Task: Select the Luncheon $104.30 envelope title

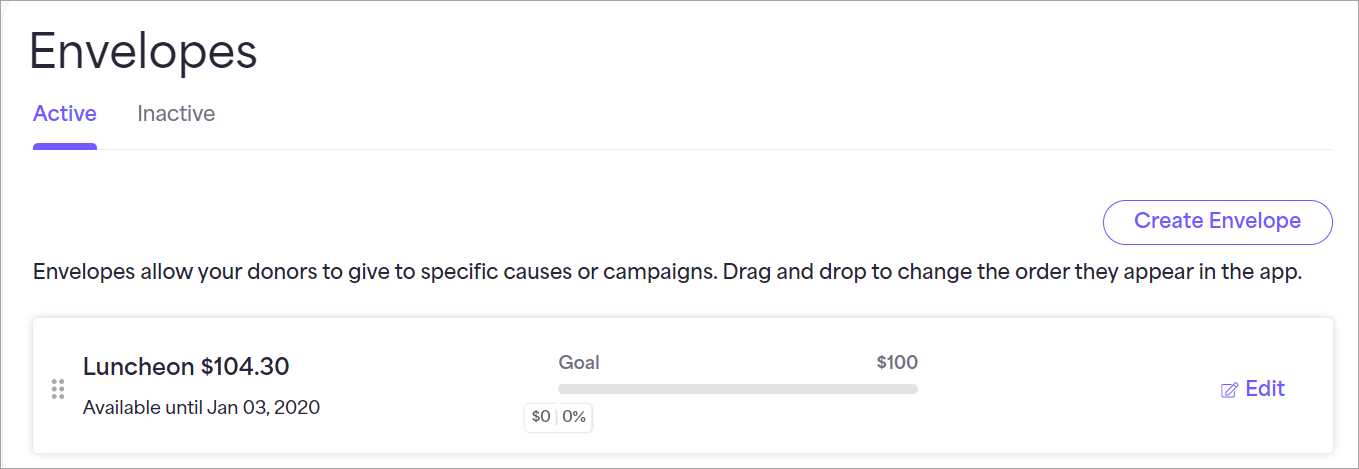Action: [186, 367]
